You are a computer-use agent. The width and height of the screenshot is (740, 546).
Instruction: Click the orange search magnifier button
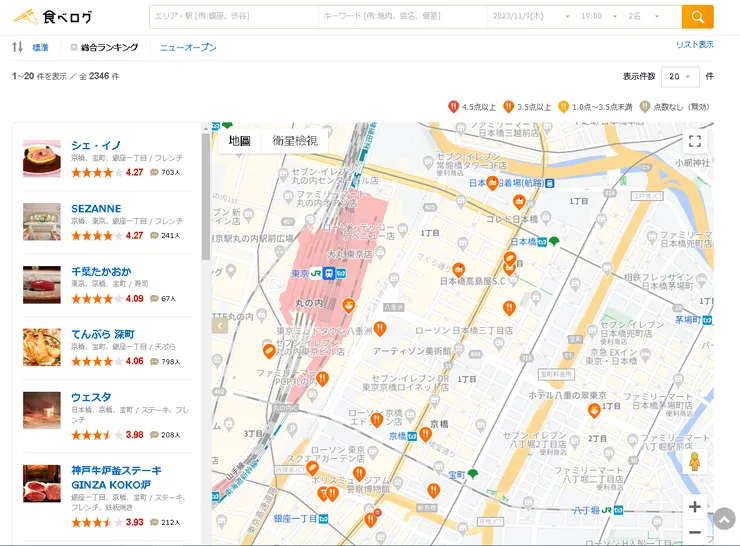[x=698, y=17]
